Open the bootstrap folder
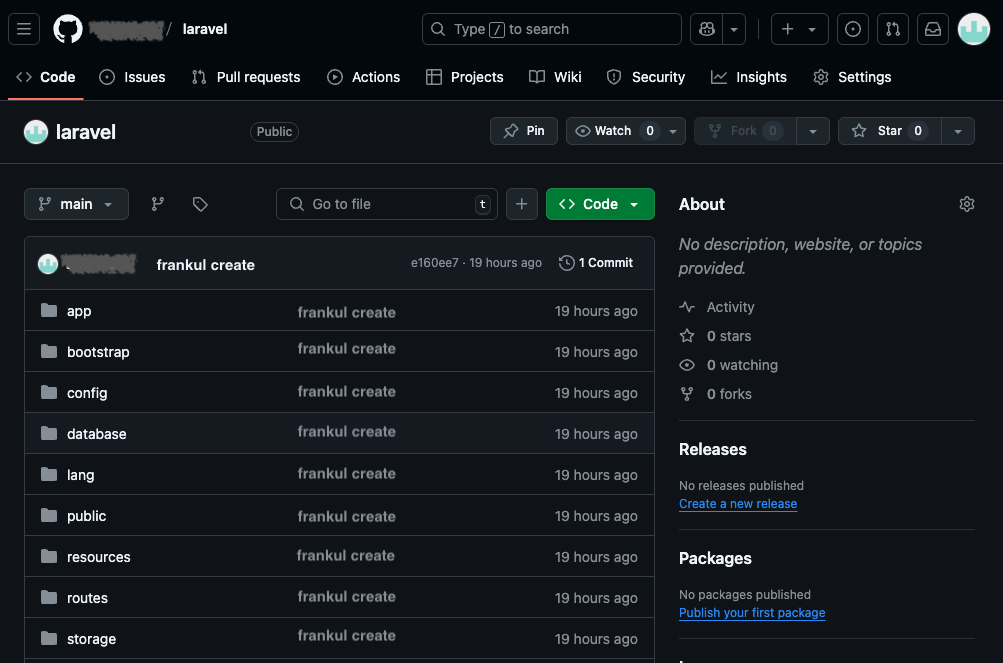This screenshot has height=663, width=1003. click(98, 352)
